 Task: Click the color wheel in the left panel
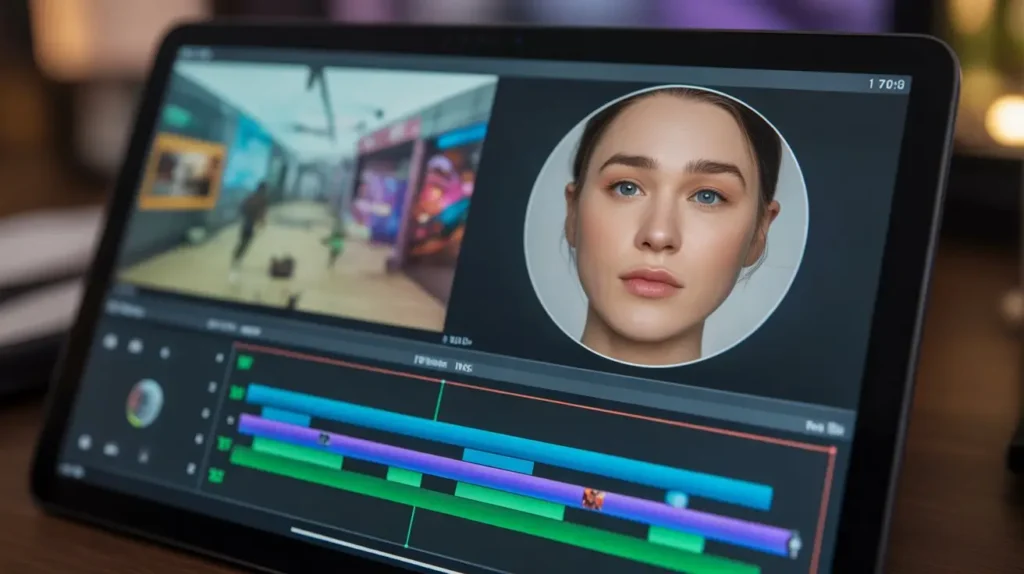pyautogui.click(x=145, y=403)
